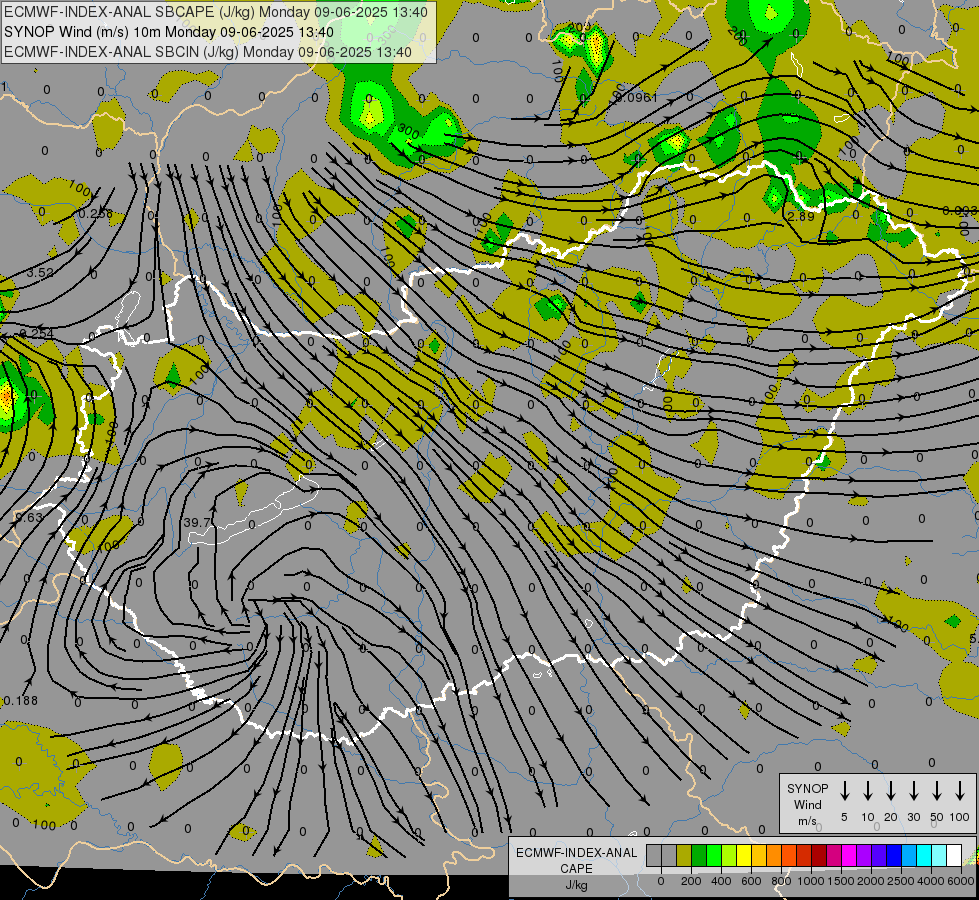Pick the first gray CAPE legend swatch
This screenshot has width=979, height=900.
654,855
